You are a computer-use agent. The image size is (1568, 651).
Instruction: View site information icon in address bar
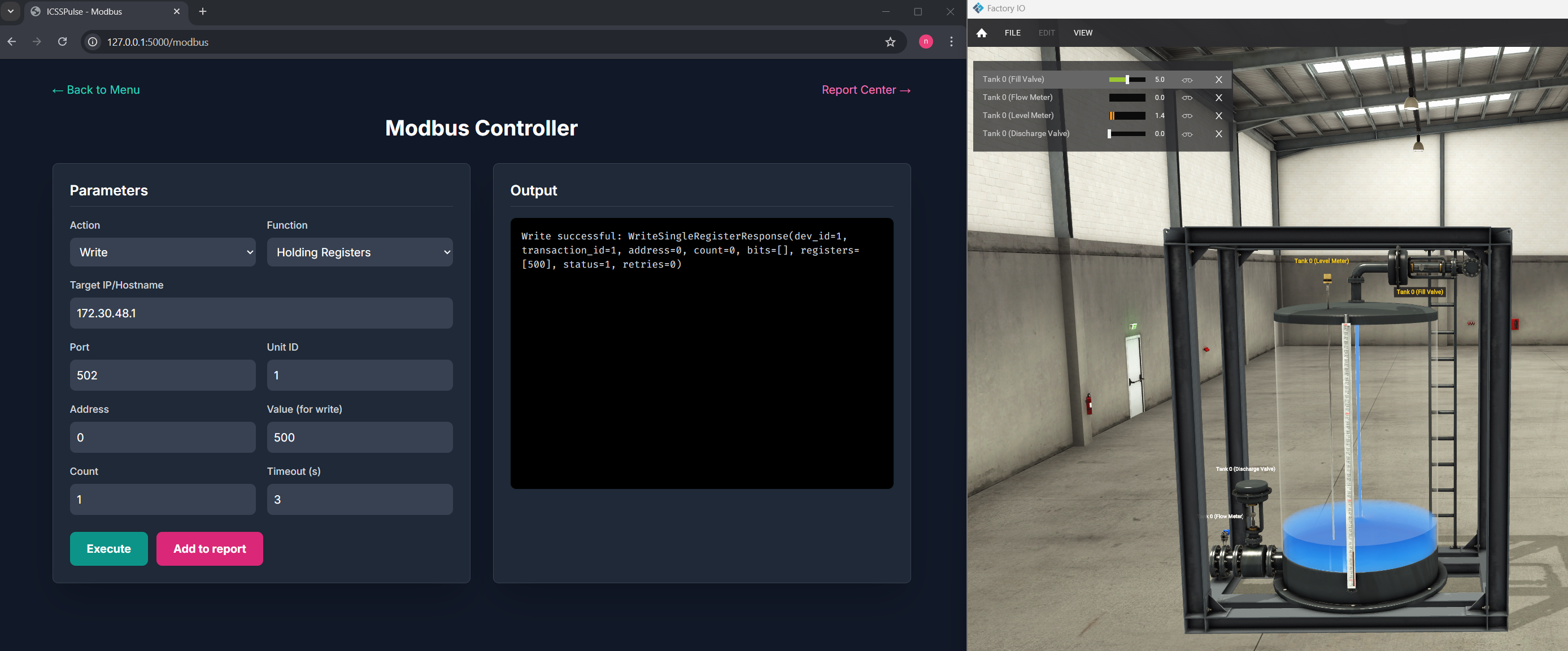click(x=93, y=42)
